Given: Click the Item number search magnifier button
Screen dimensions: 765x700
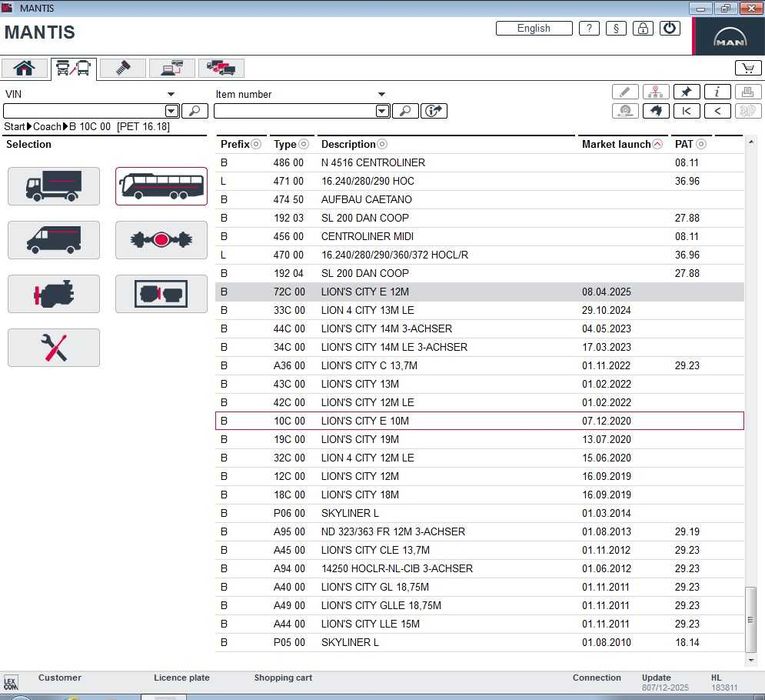Looking at the screenshot, I should [x=405, y=111].
